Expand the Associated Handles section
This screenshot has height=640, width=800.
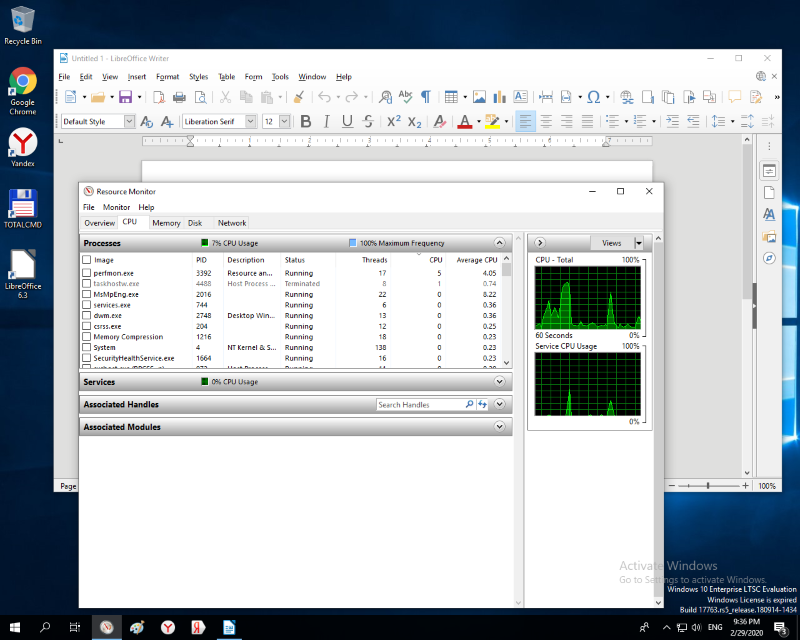click(499, 404)
